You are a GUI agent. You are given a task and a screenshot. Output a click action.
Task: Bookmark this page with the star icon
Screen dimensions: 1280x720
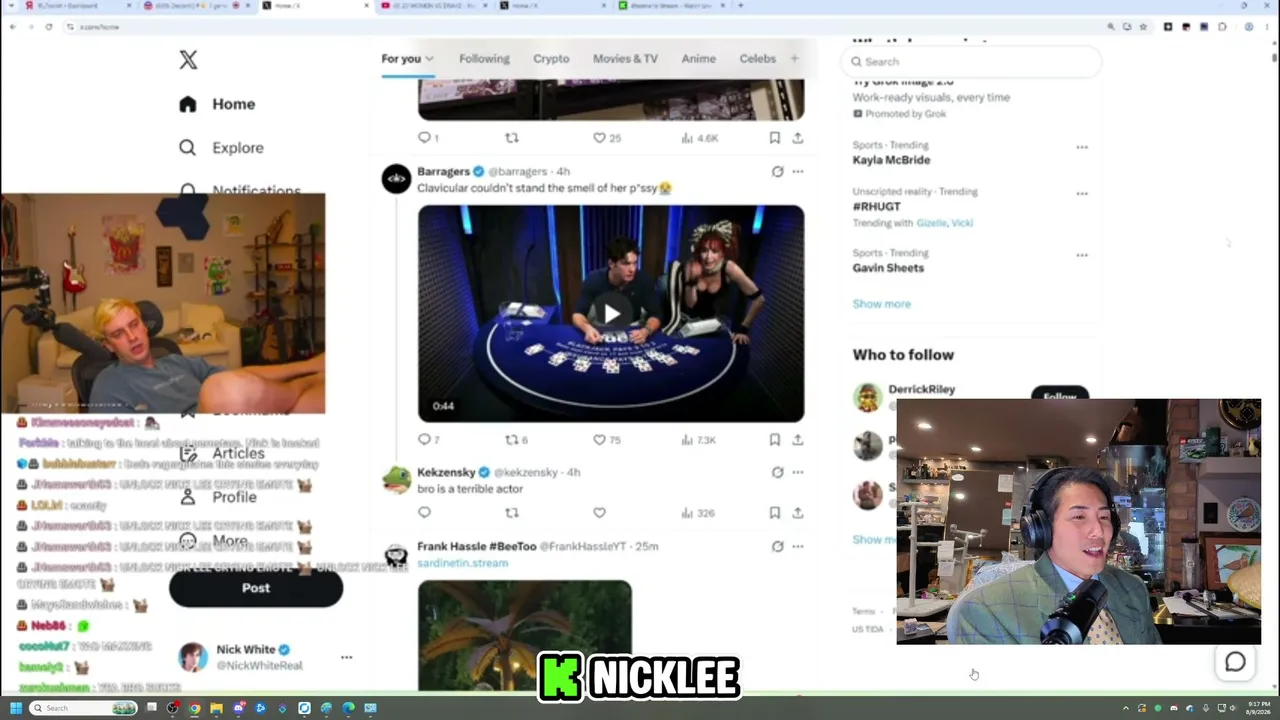[x=1142, y=27]
